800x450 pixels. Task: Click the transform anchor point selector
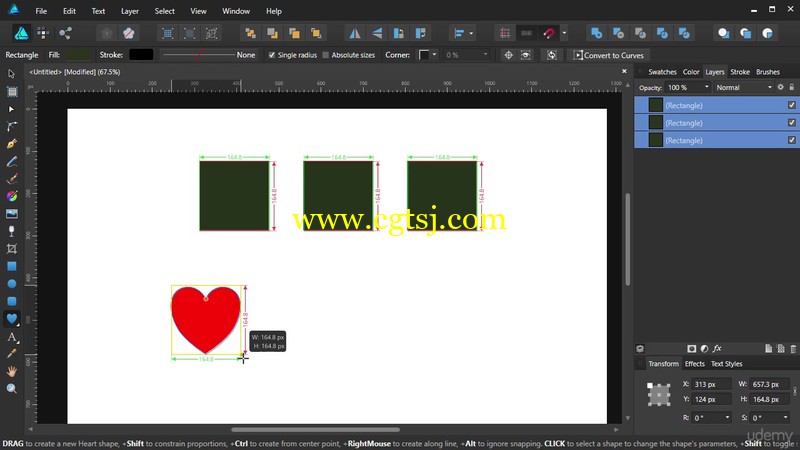pyautogui.click(x=658, y=394)
